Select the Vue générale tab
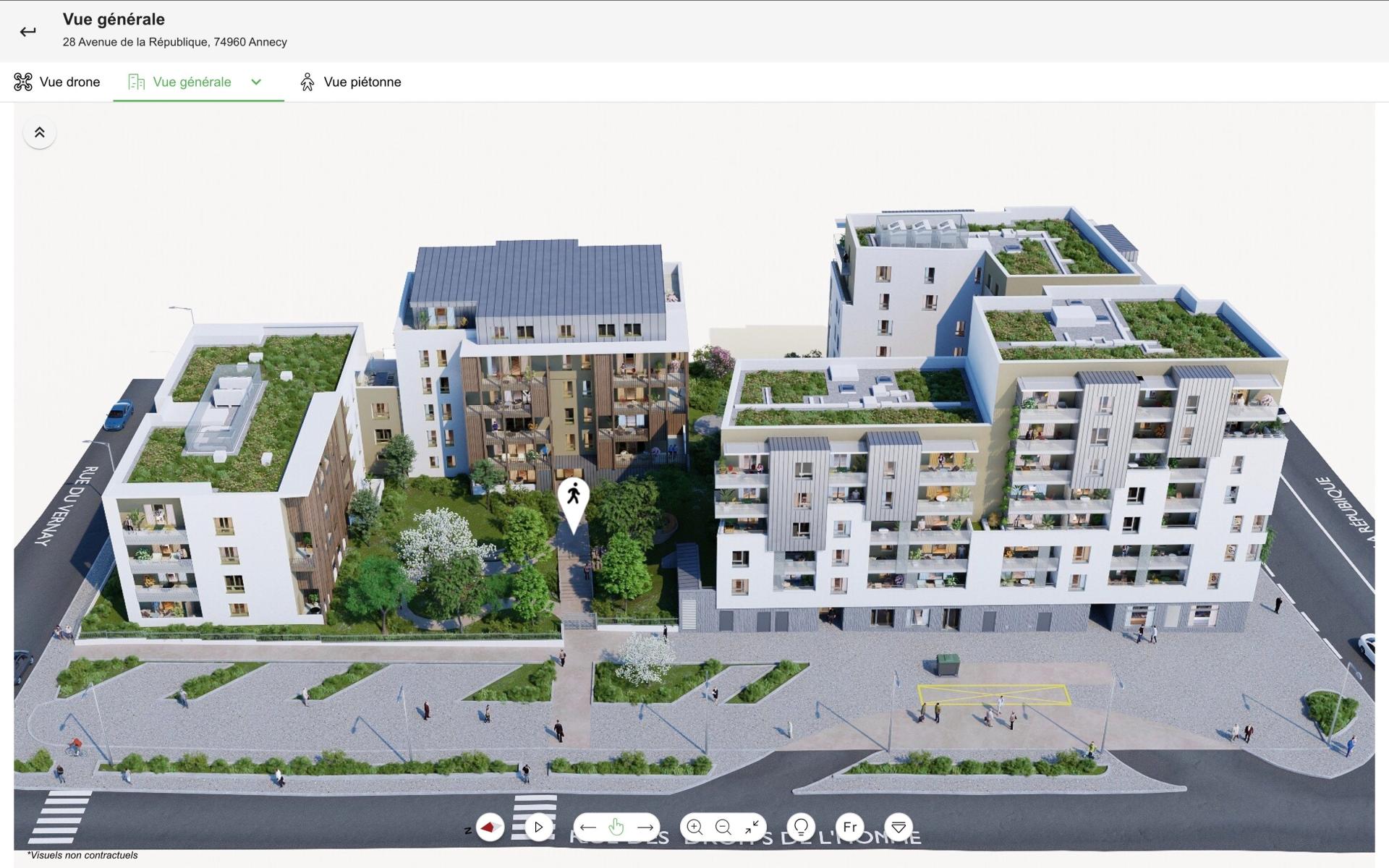The image size is (1389, 868). 192,82
